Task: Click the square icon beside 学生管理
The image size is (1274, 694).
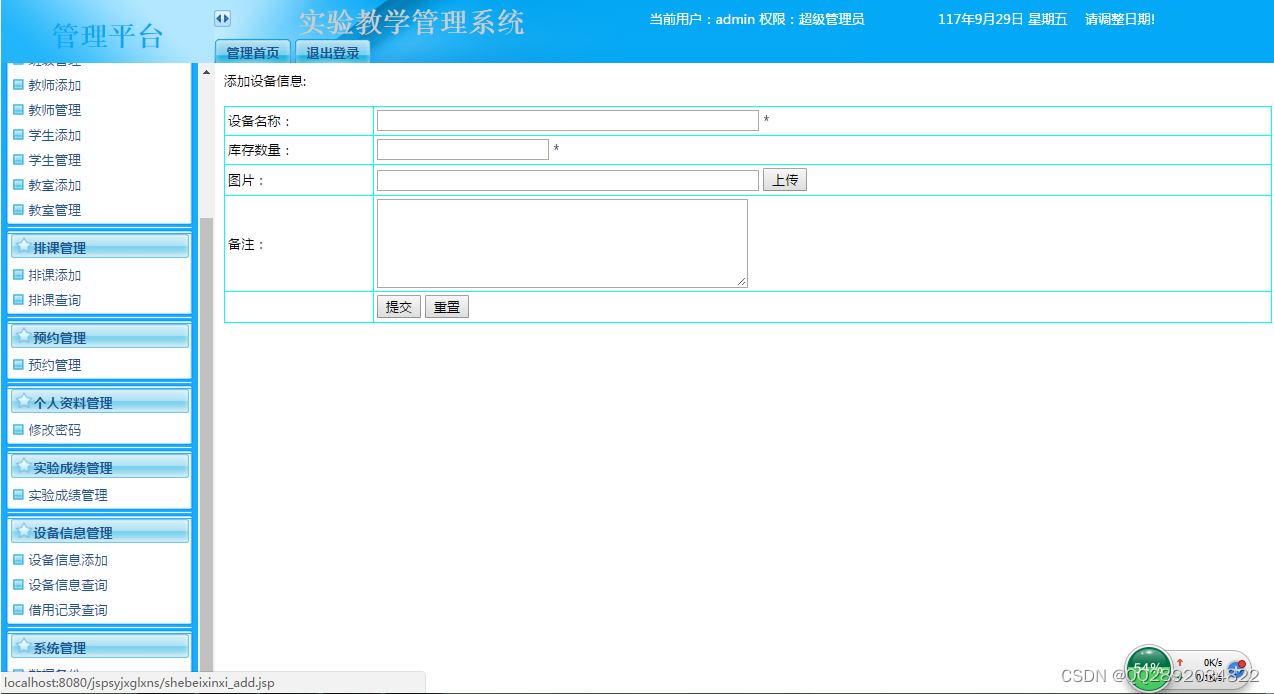Action: (18, 160)
